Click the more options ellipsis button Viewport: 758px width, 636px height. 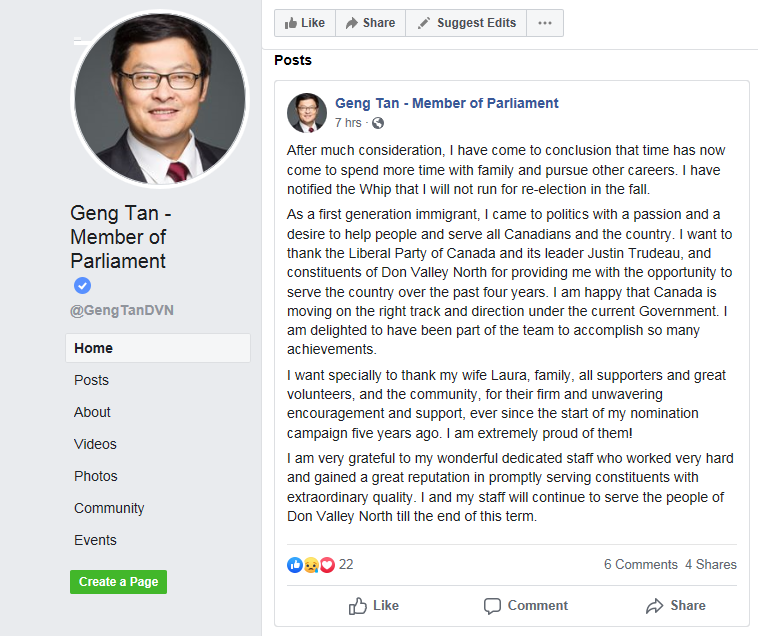[545, 23]
